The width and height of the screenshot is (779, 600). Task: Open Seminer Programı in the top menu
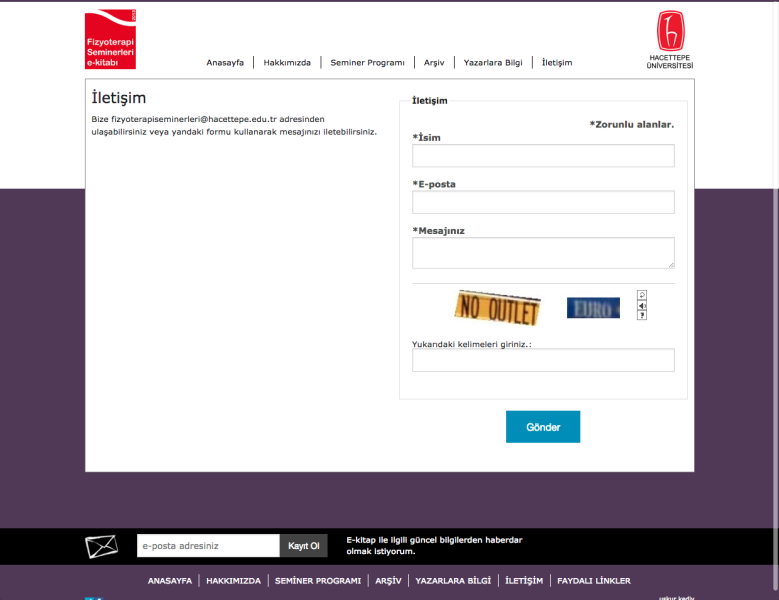(367, 63)
